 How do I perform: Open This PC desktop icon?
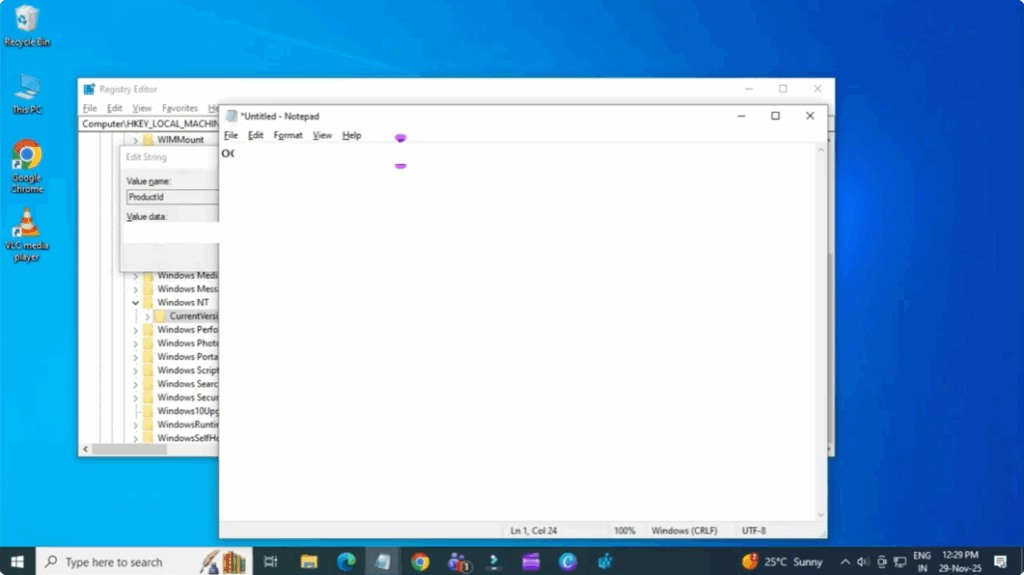click(27, 95)
